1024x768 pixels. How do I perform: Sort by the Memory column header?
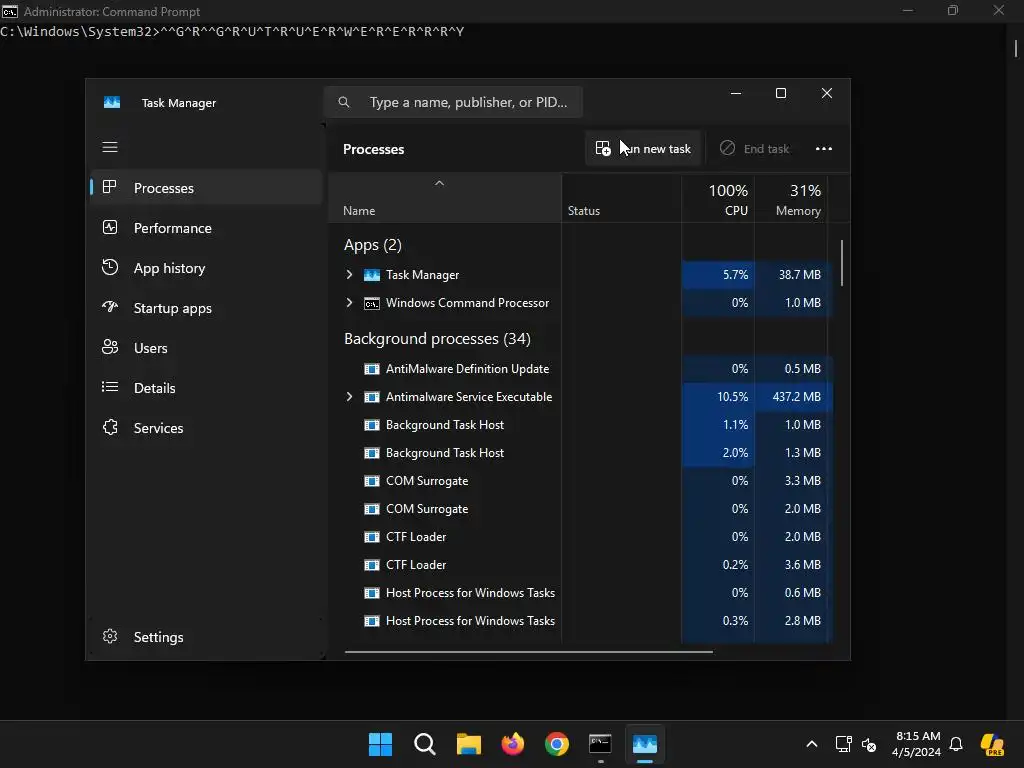point(791,199)
